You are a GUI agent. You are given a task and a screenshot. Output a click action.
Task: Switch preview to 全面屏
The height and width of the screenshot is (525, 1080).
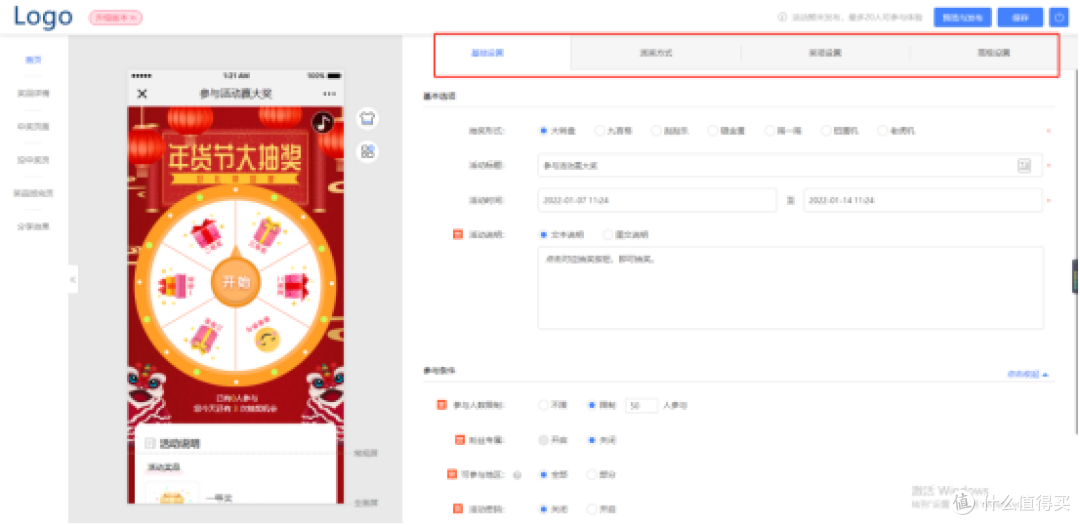pos(366,503)
